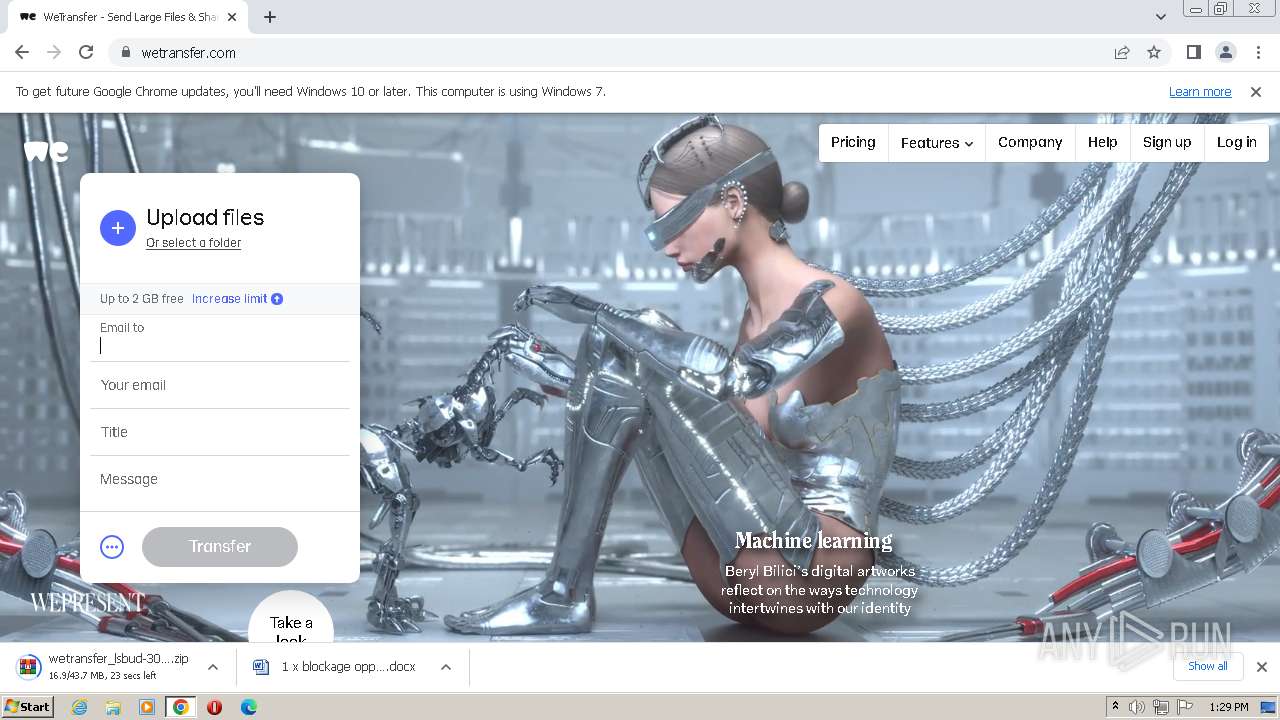
Task: Go back with the browser back arrow
Action: click(x=22, y=52)
